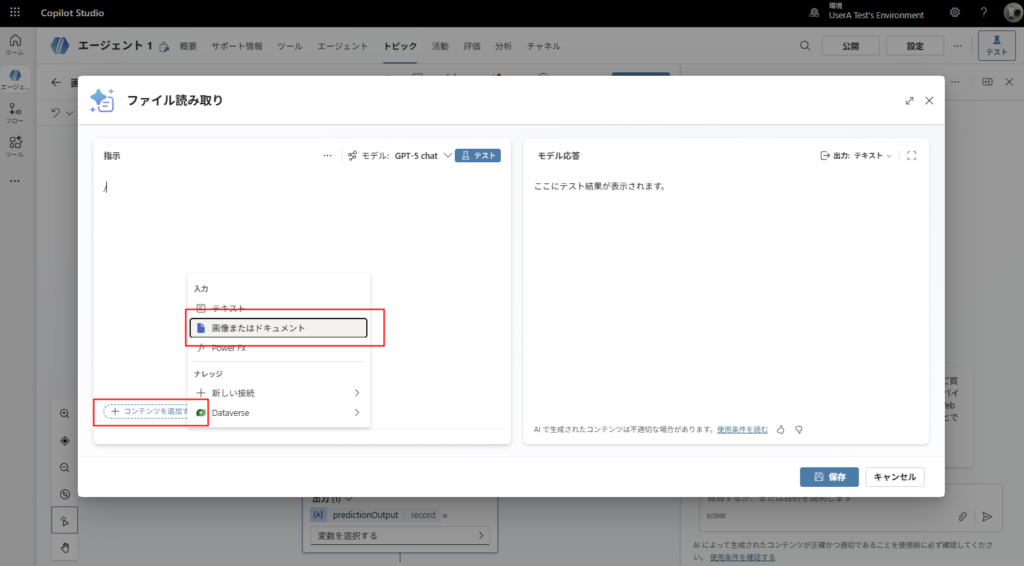Screen dimensions: 1024x566
Task: Click the 公開 publish button
Action: point(850,46)
